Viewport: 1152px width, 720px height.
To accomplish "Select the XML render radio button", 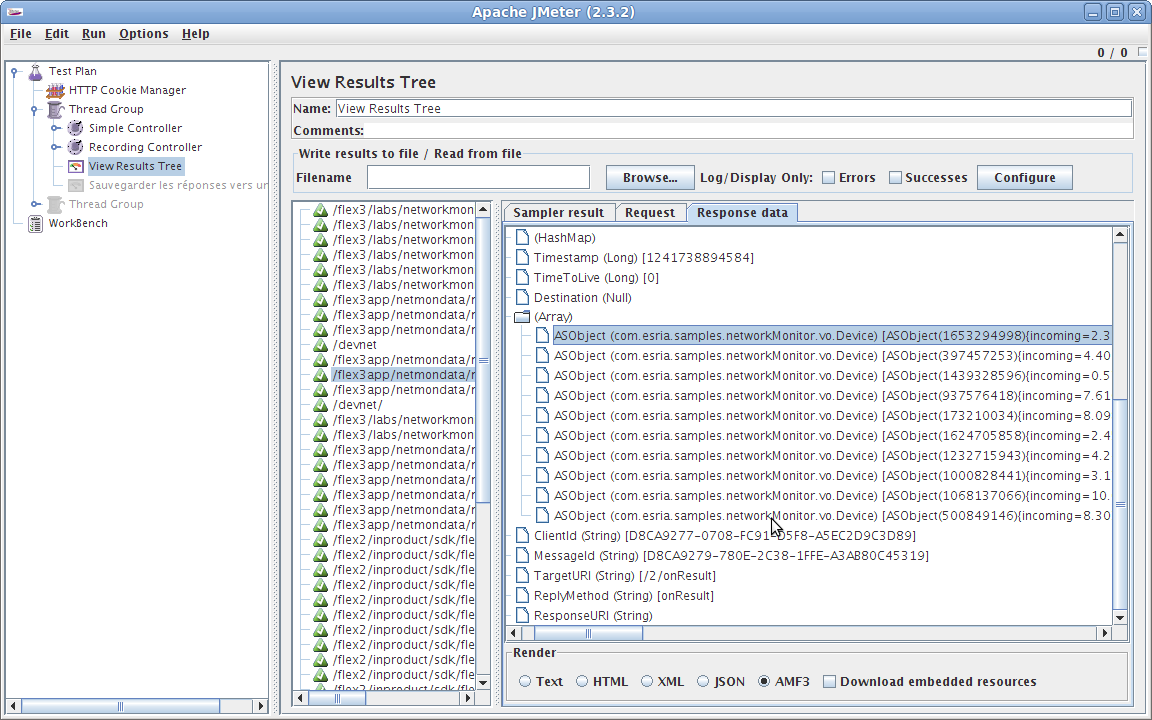I will point(647,681).
